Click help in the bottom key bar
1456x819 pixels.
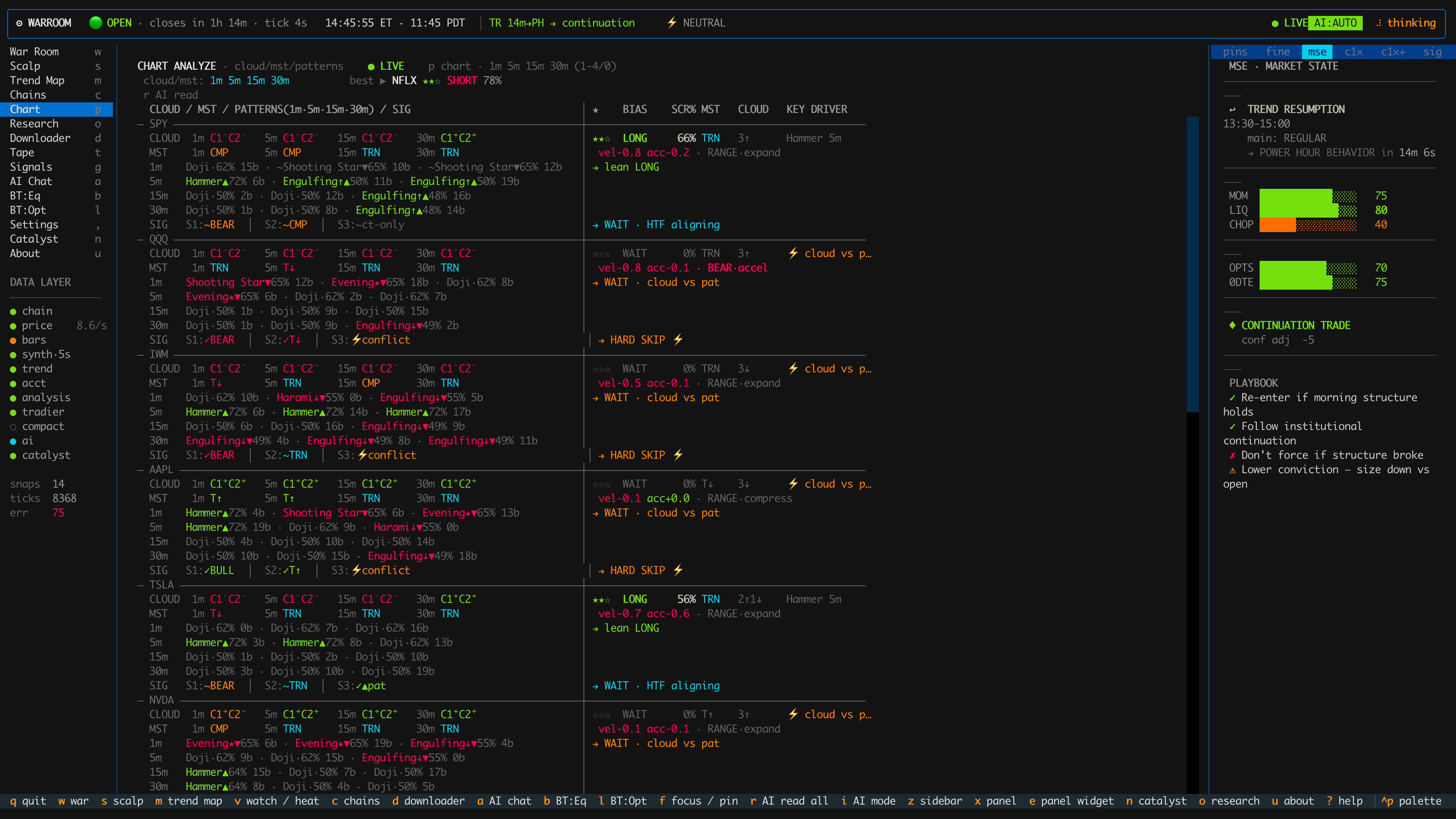(x=1345, y=802)
